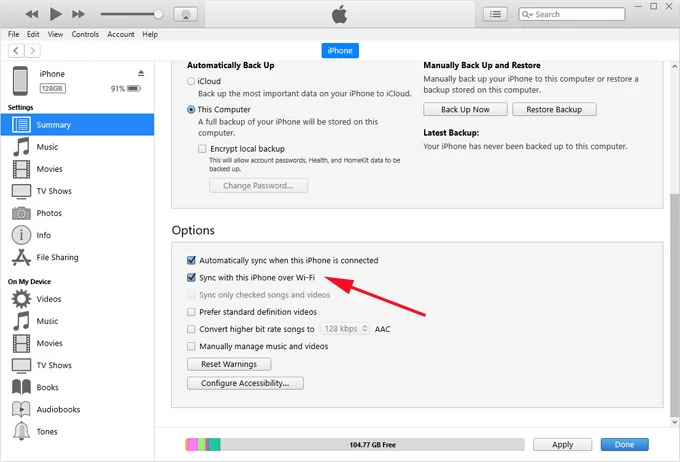Viewport: 680px width, 462px height.
Task: Enable Encrypt local backup checkbox
Action: 203,148
